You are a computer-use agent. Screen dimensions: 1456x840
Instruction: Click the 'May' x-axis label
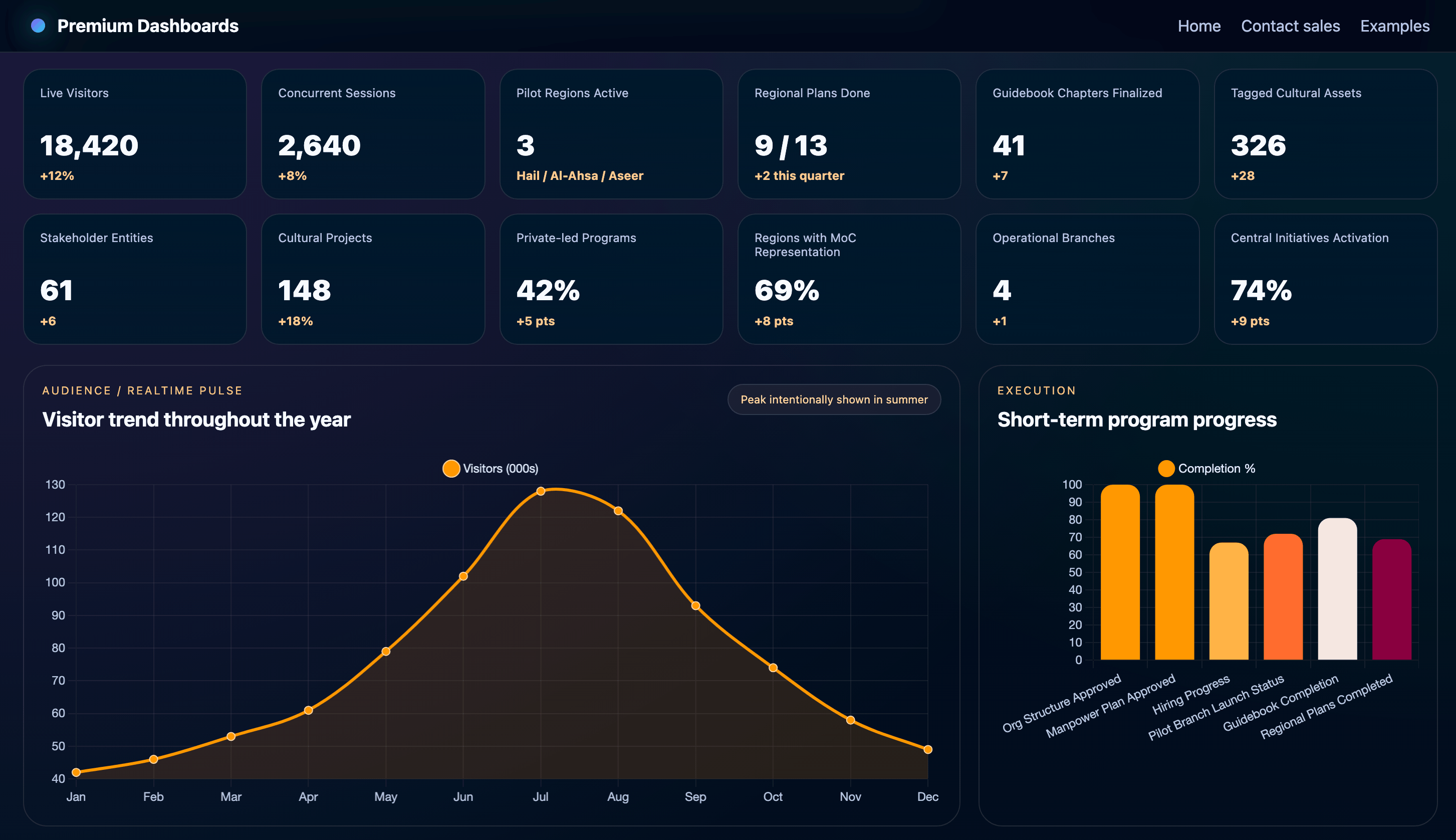coord(386,797)
